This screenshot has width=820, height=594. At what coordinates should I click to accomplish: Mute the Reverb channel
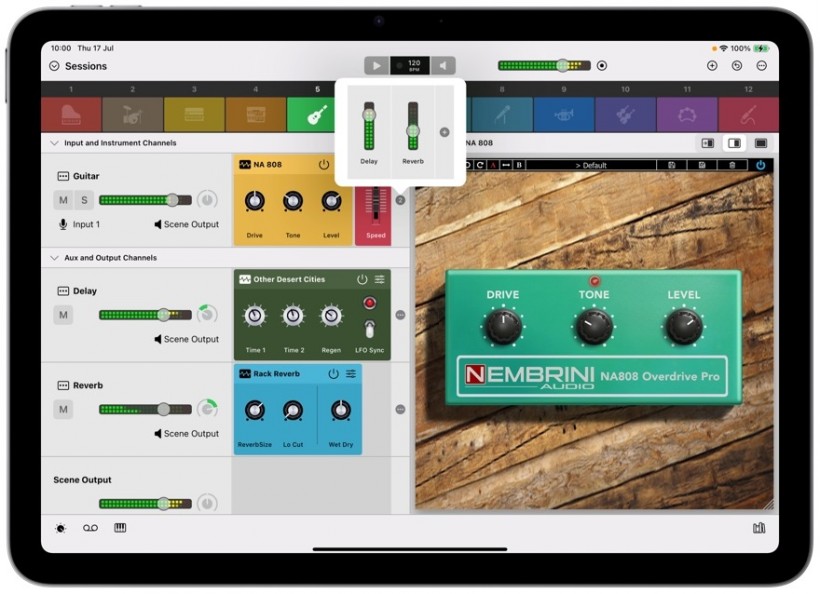(63, 409)
